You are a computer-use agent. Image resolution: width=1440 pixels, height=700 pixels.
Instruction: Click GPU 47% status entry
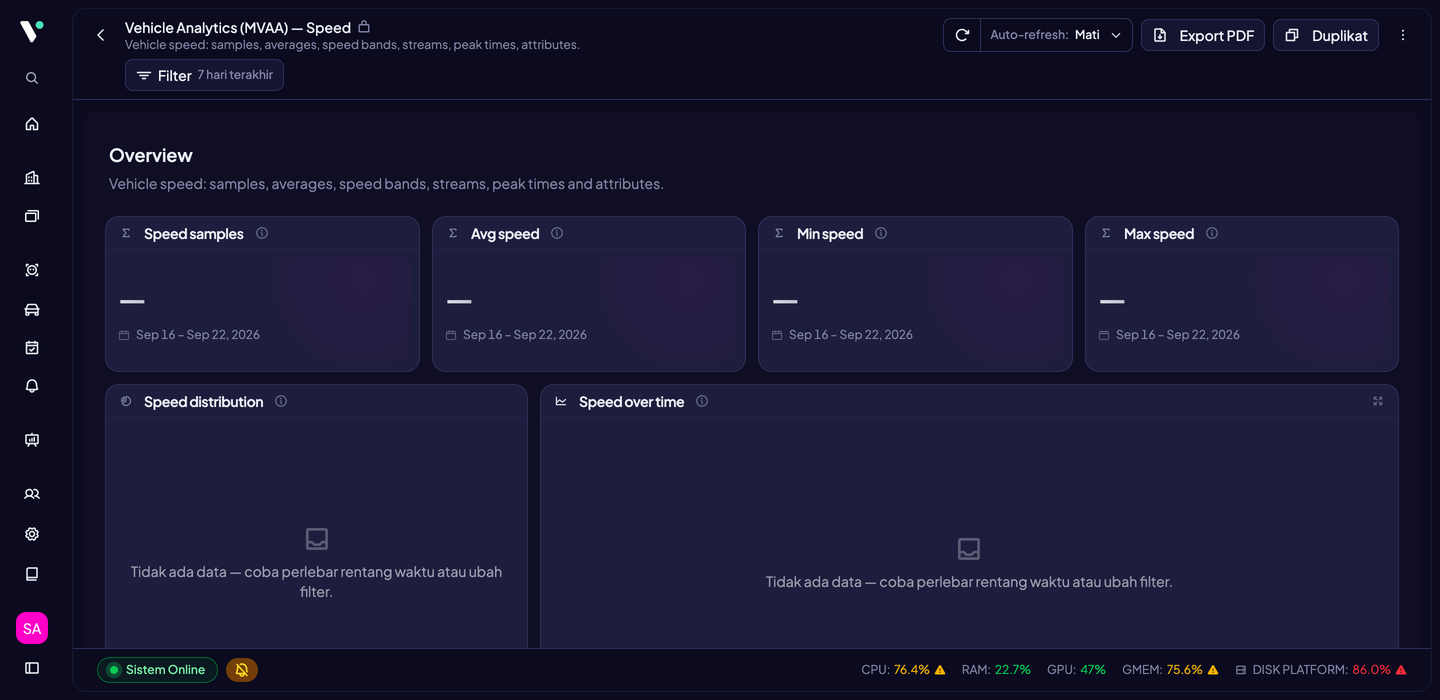pos(1076,670)
